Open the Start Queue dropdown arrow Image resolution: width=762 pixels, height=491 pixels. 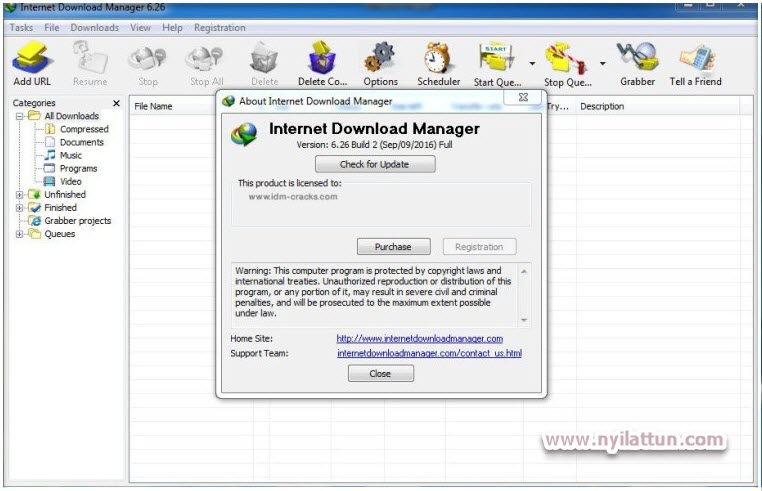click(x=532, y=63)
